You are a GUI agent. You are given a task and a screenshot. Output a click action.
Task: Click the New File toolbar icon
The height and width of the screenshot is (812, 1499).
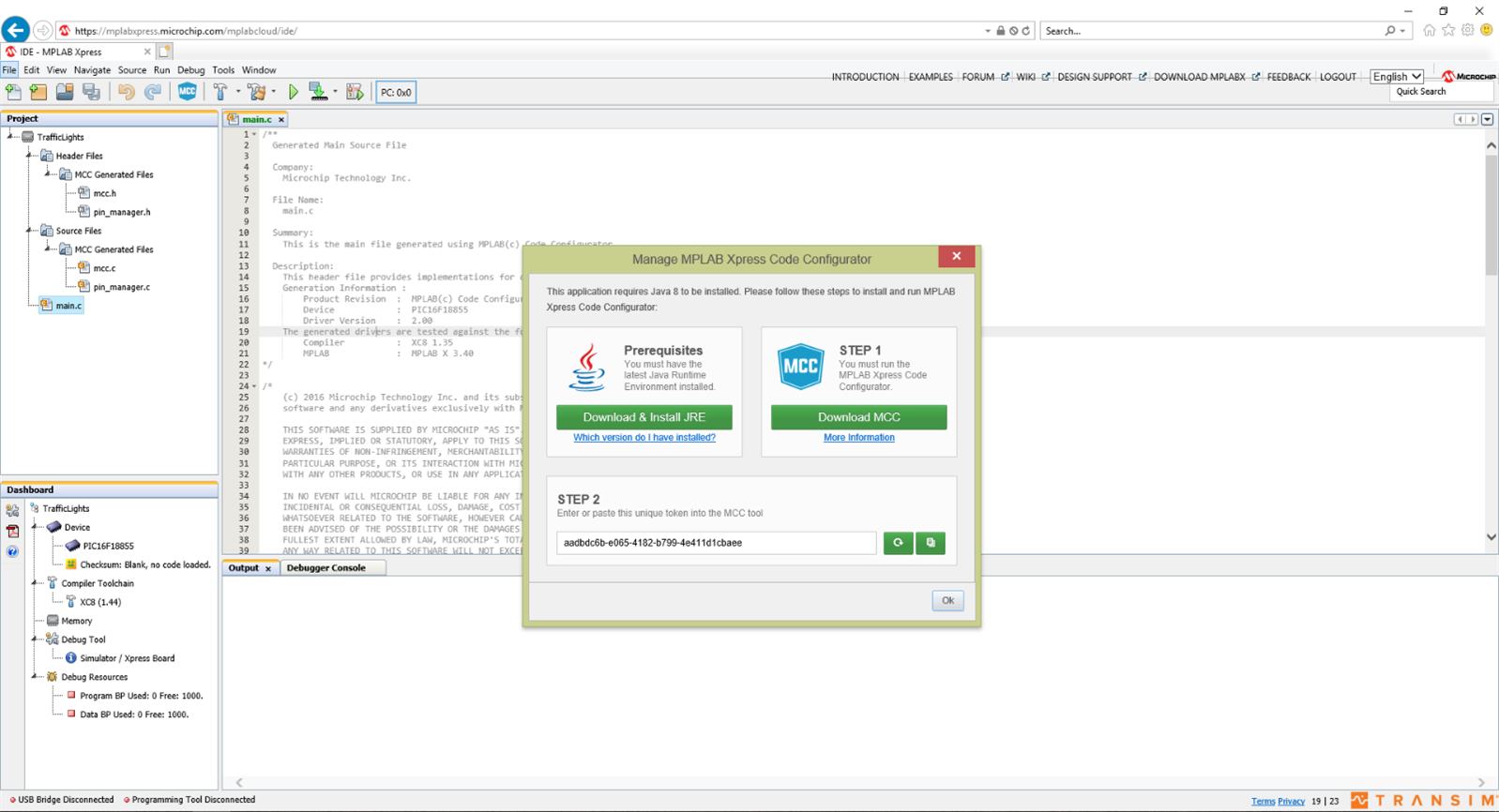click(x=13, y=92)
